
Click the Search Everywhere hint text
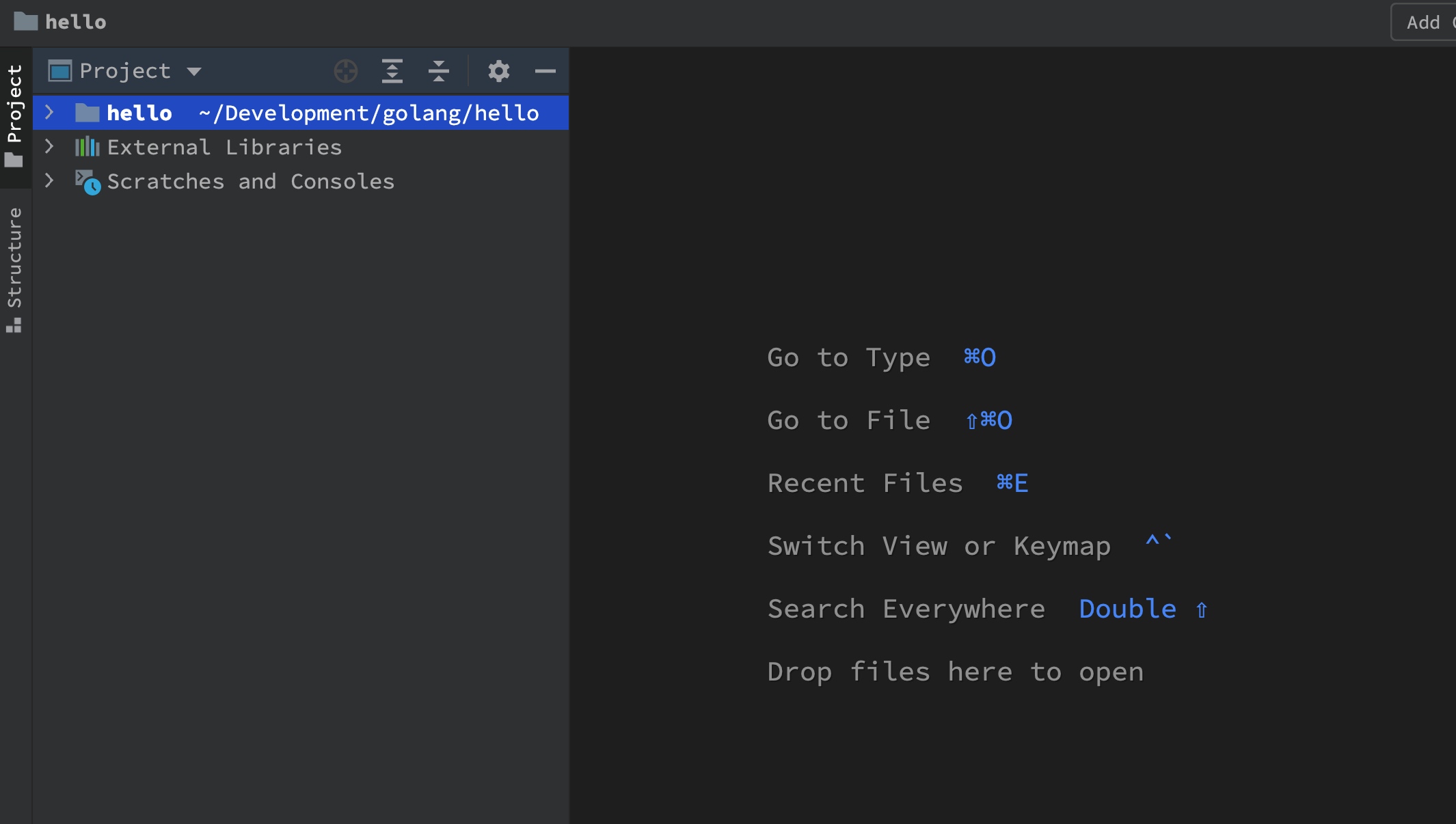click(x=906, y=609)
